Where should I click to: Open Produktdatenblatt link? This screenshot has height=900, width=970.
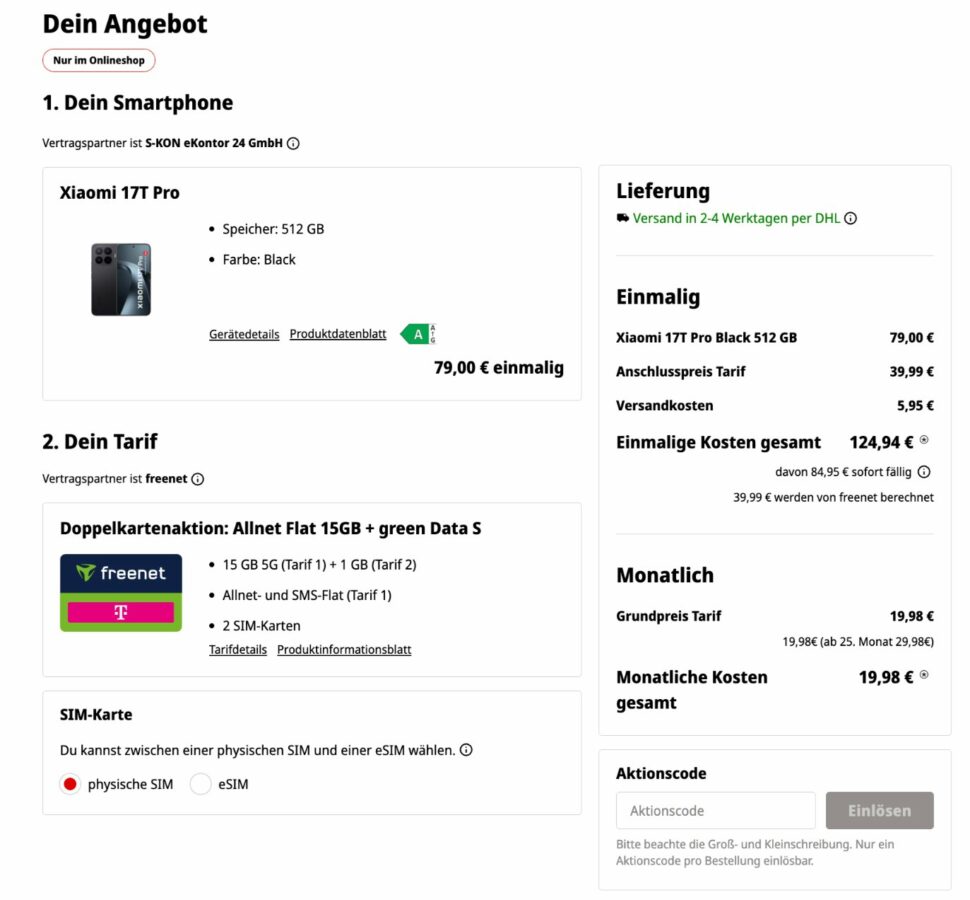point(338,334)
